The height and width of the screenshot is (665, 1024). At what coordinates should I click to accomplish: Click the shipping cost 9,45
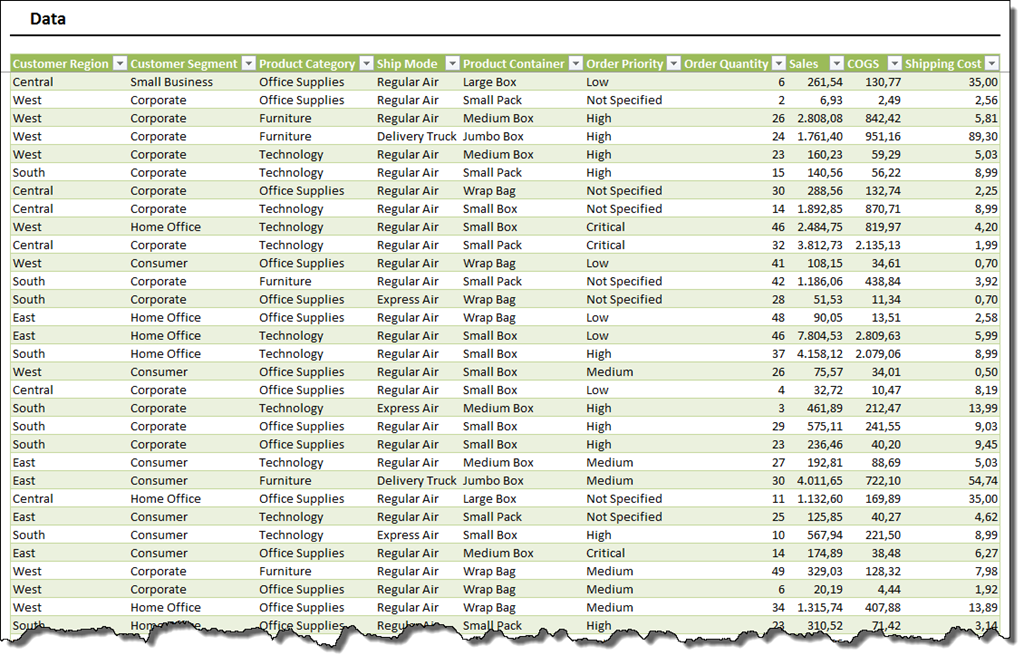point(986,445)
